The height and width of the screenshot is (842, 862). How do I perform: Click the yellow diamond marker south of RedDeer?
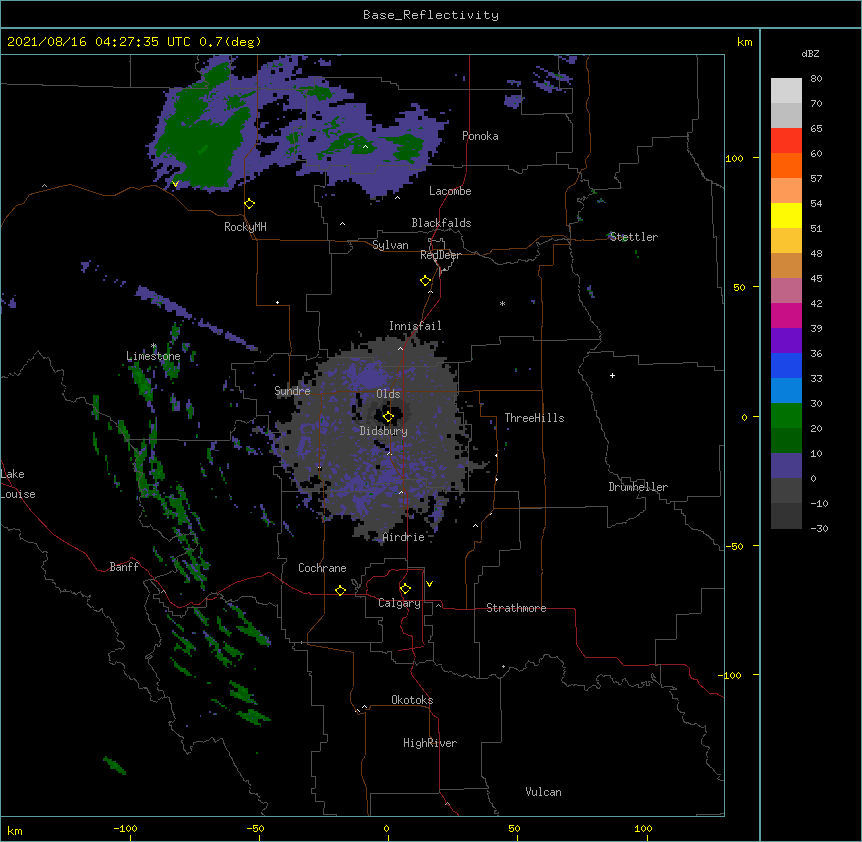tap(426, 281)
